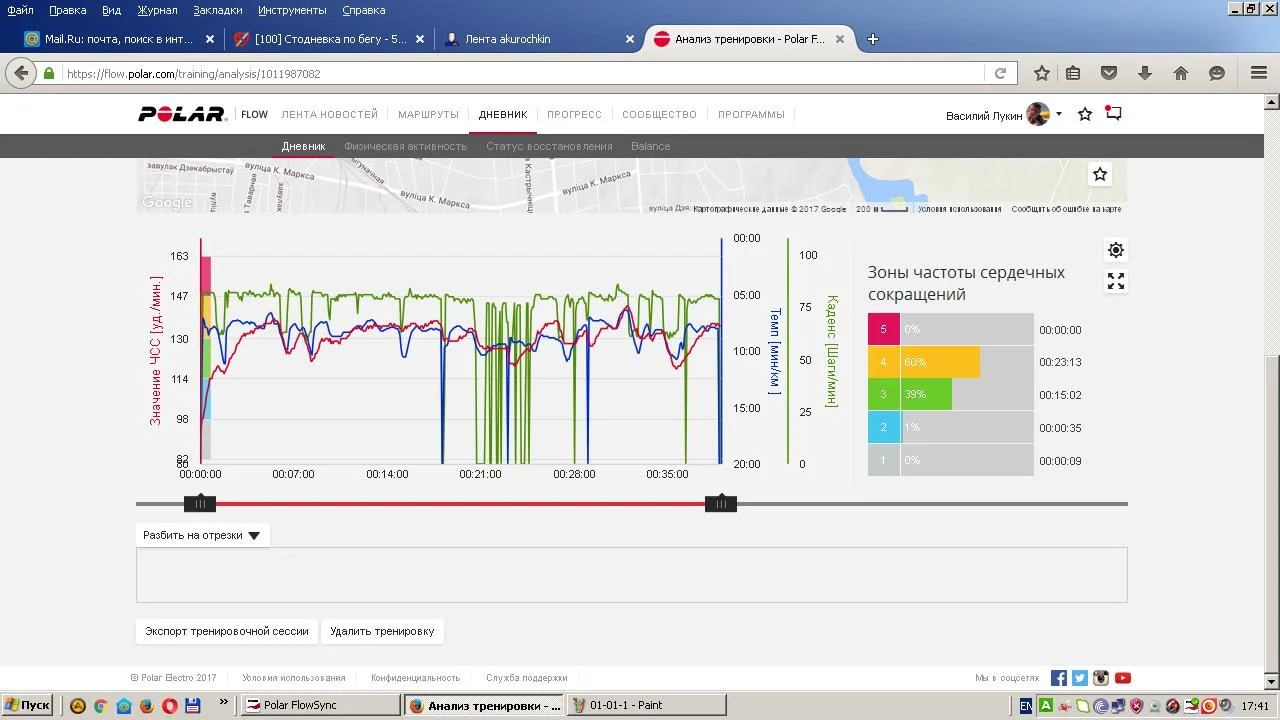Reload the current page

point(1000,73)
